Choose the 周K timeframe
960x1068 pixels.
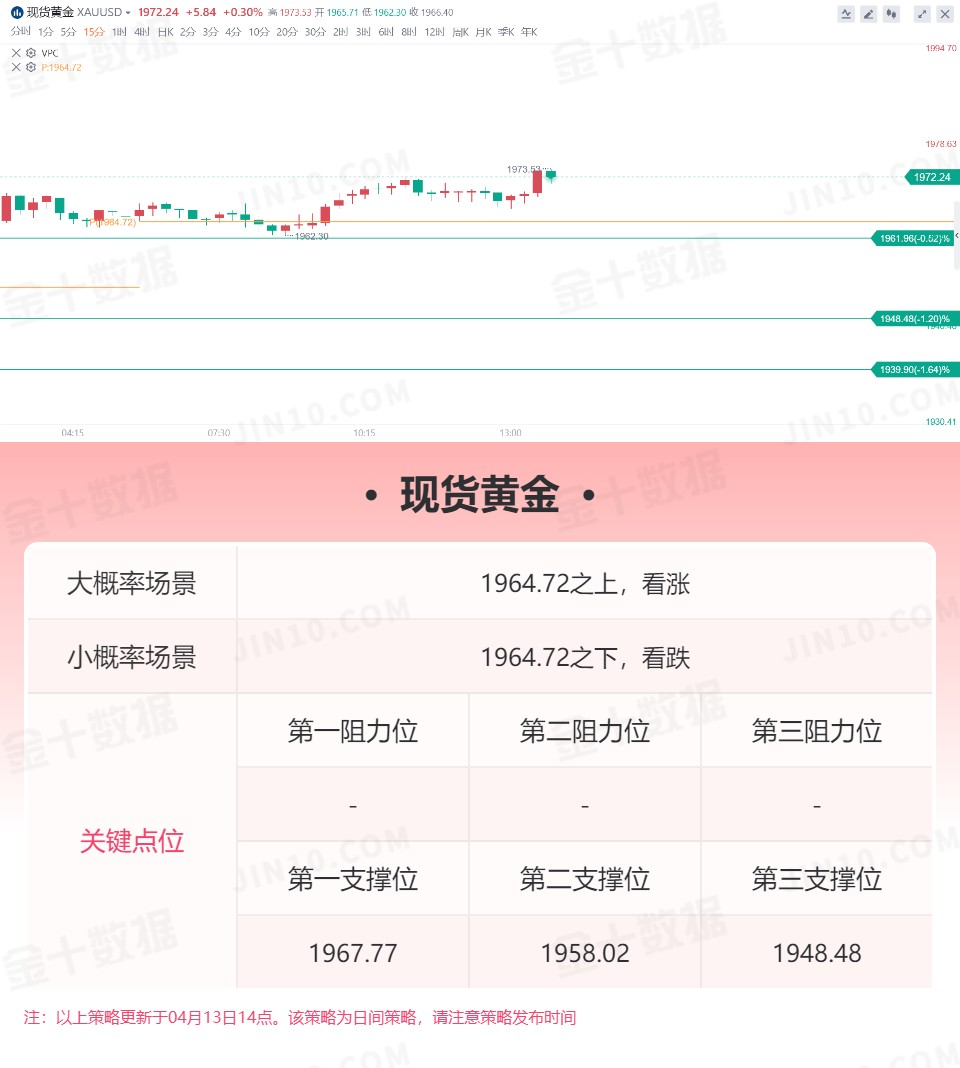(x=461, y=32)
